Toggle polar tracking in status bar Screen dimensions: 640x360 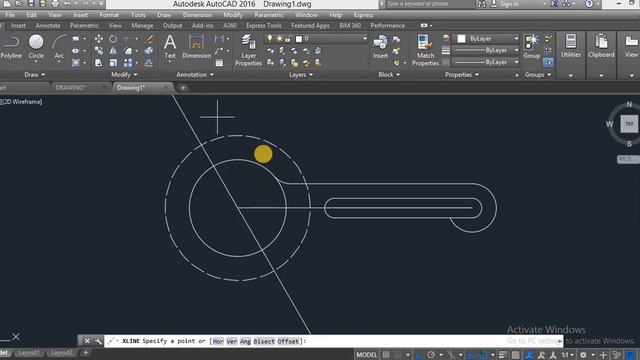tap(431, 355)
